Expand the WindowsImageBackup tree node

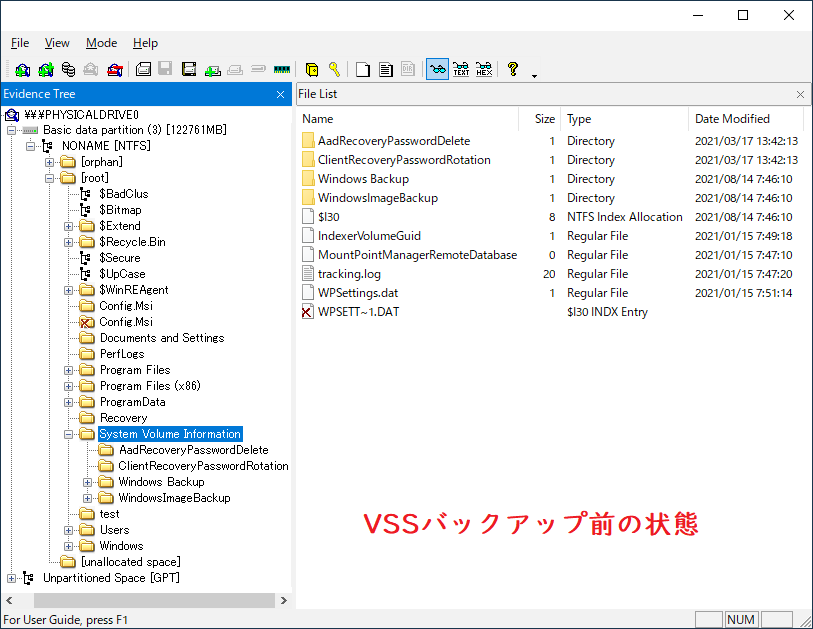tap(88, 498)
